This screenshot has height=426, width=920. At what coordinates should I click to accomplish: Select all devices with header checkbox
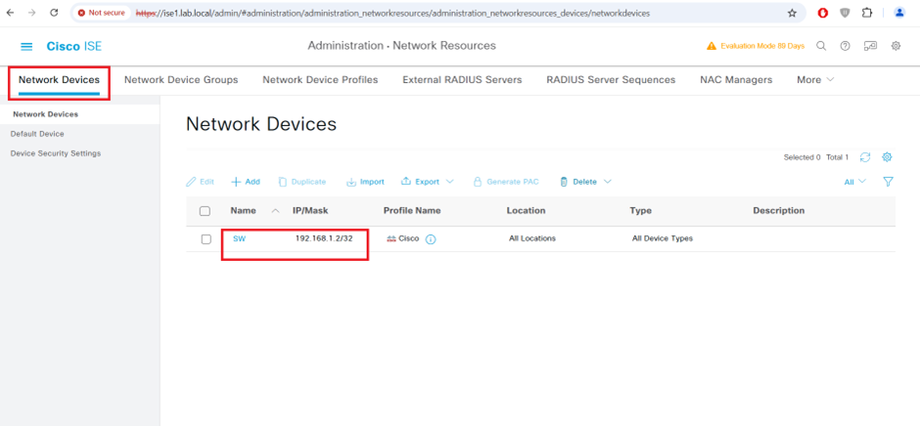[x=205, y=211]
